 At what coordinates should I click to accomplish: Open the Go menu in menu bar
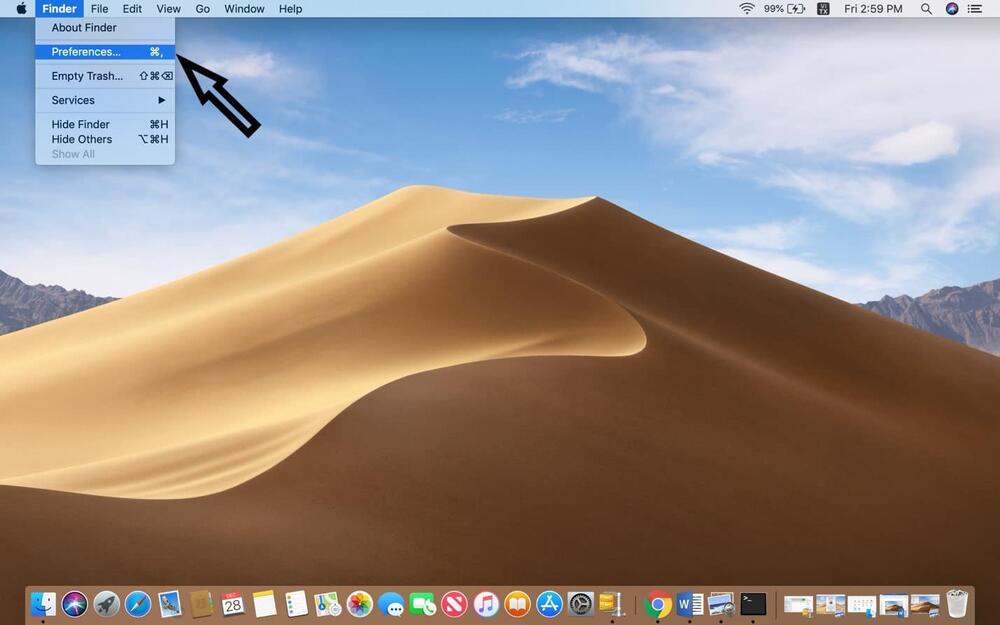pos(203,9)
